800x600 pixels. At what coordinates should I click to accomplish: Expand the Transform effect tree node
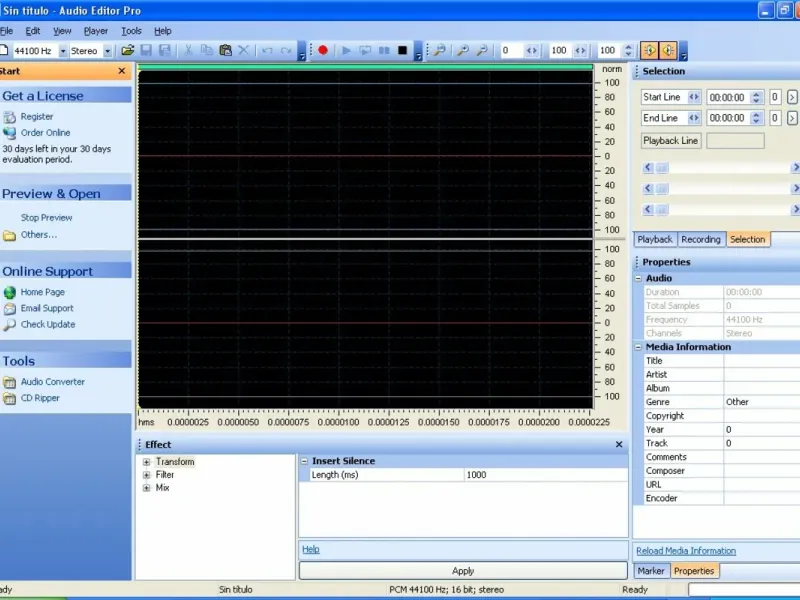(x=147, y=462)
